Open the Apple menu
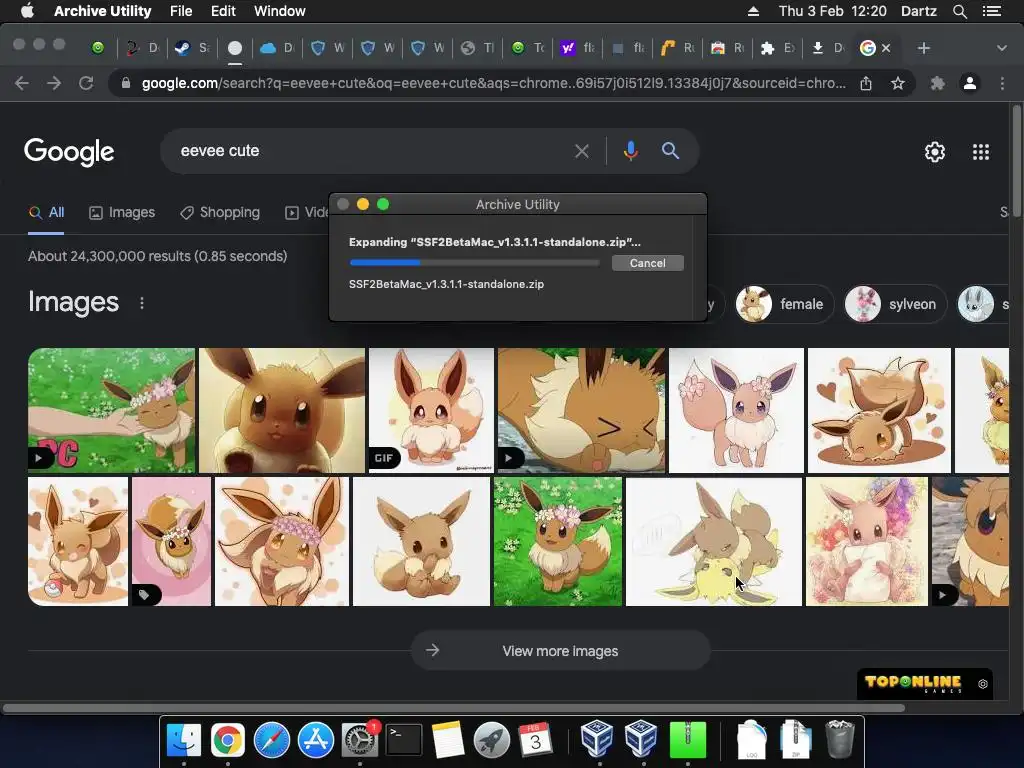This screenshot has width=1024, height=768. tap(27, 11)
